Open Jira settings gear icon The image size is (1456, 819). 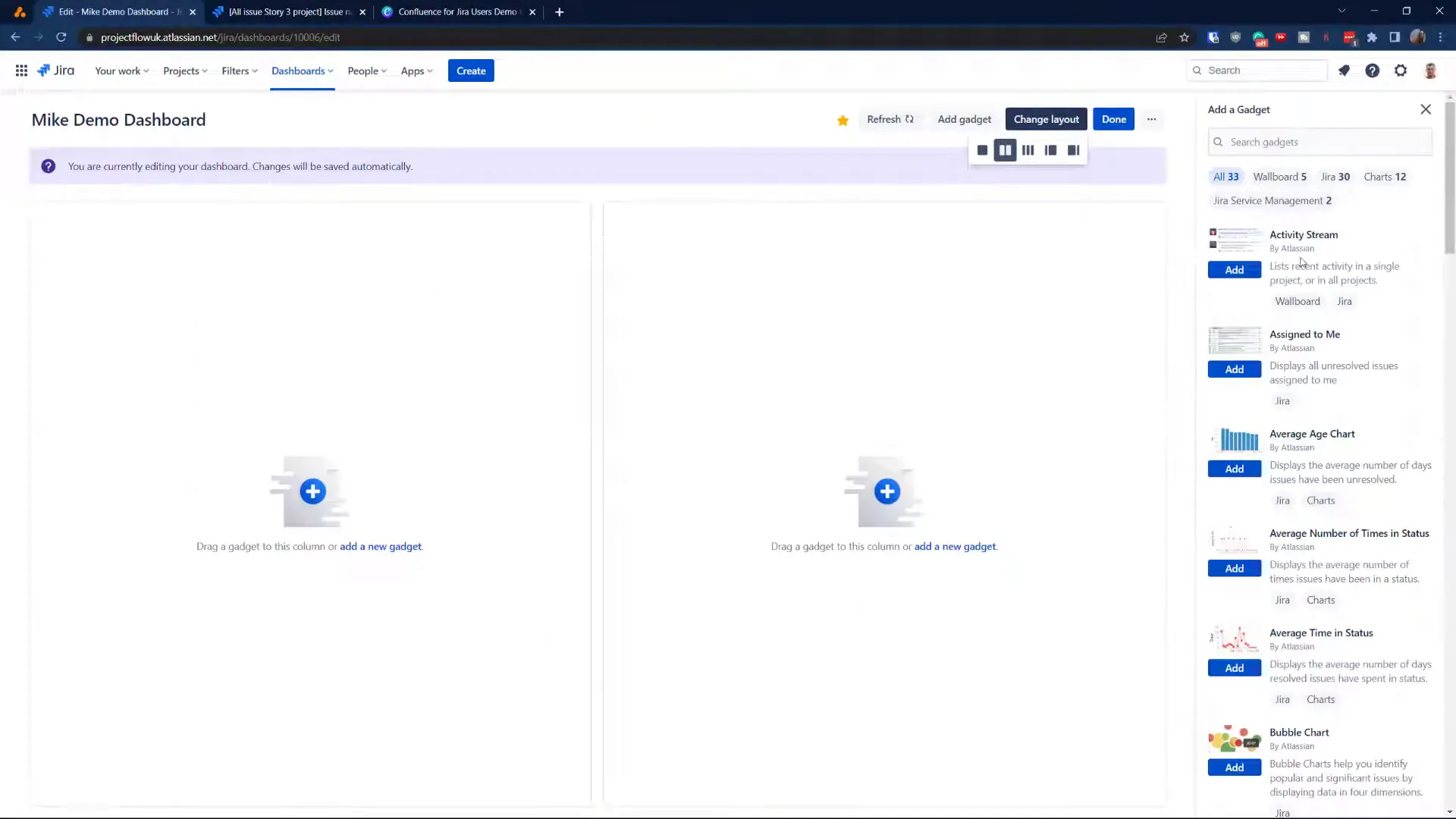[1401, 71]
